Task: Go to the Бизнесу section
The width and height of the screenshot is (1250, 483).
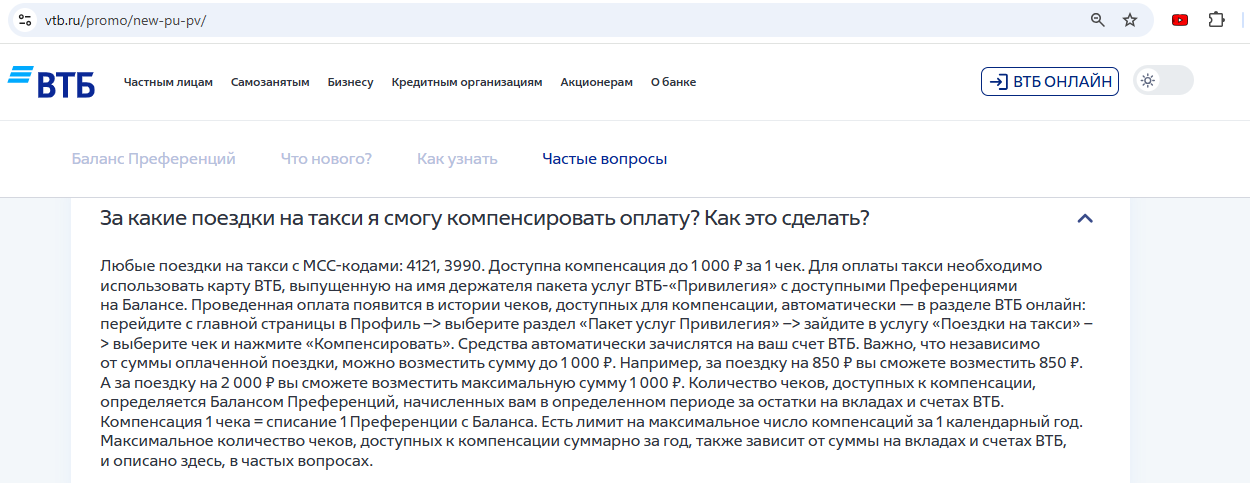Action: 350,82
